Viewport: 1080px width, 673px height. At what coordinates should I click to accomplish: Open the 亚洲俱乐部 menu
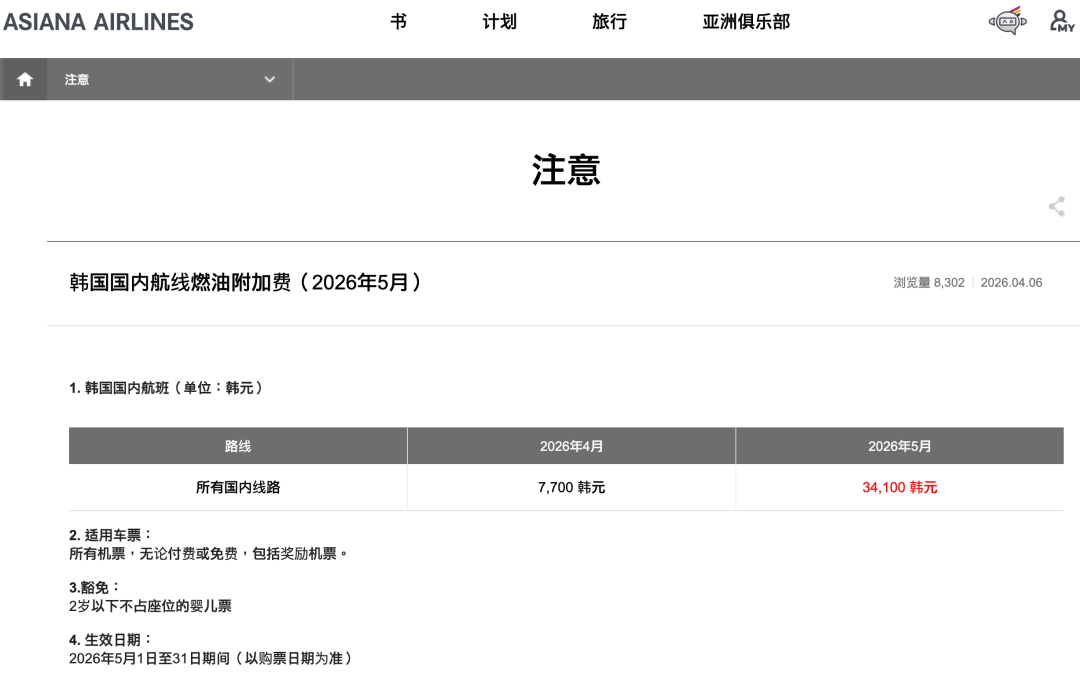coord(746,22)
